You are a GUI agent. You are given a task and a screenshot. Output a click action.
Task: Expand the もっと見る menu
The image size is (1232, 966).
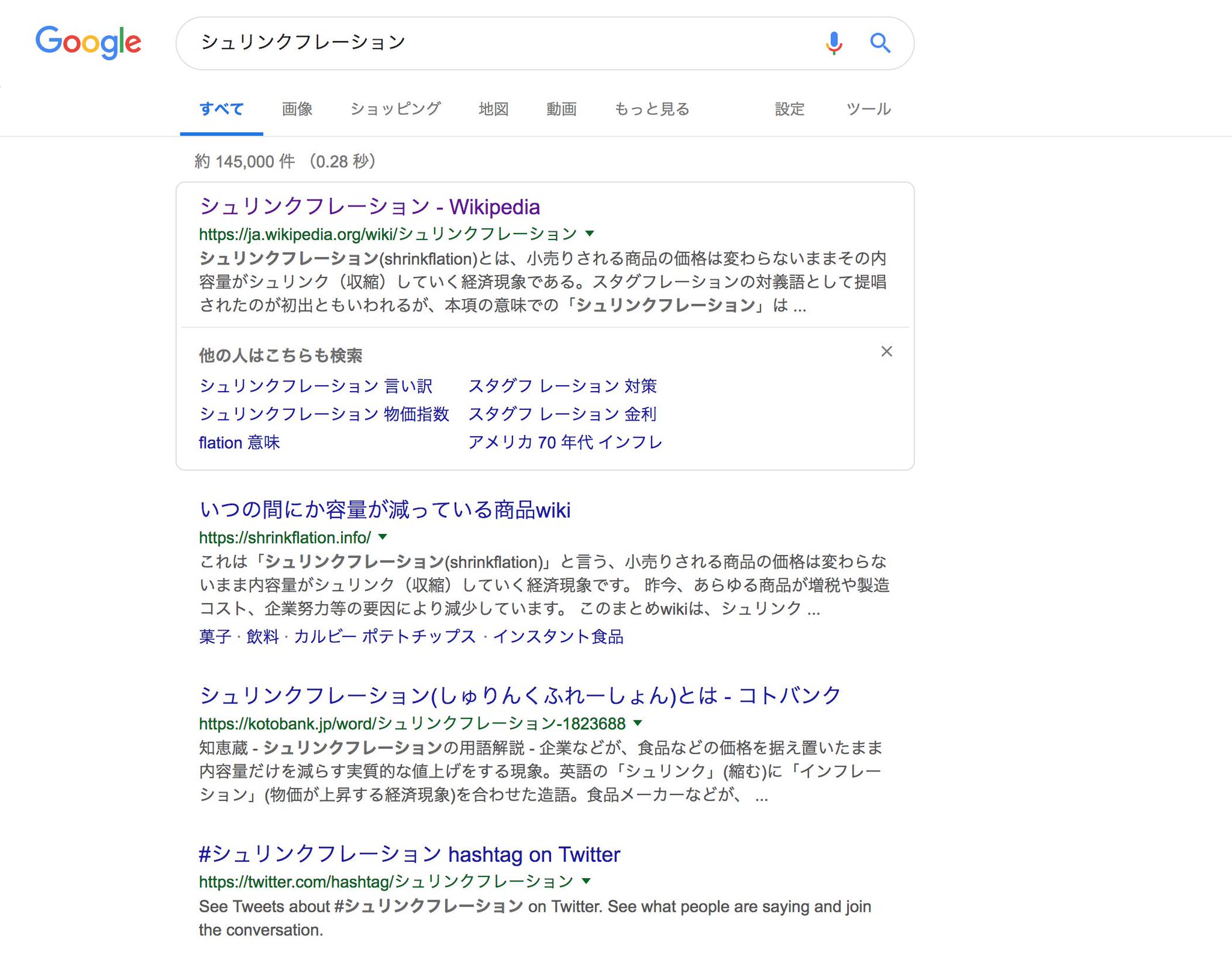click(x=652, y=109)
